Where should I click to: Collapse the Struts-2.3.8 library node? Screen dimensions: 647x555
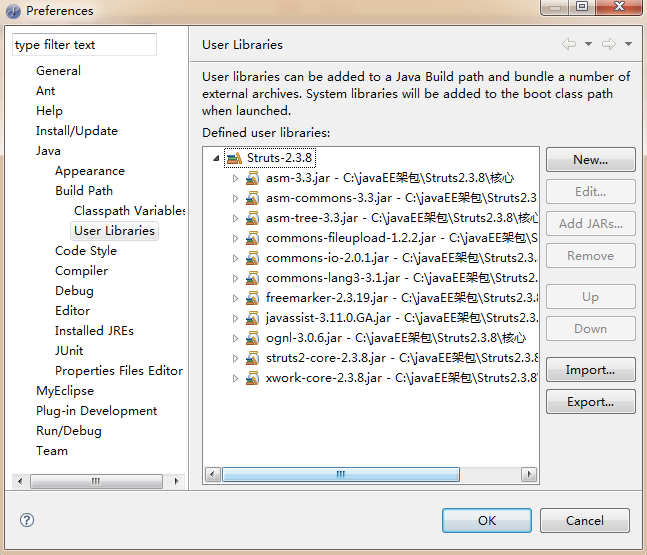216,158
